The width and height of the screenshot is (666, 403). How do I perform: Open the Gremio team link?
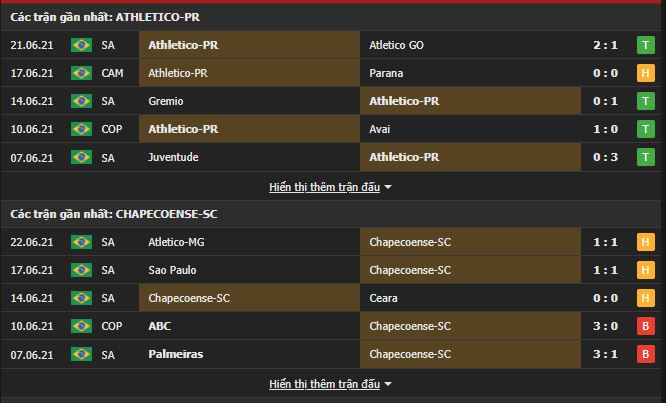165,101
